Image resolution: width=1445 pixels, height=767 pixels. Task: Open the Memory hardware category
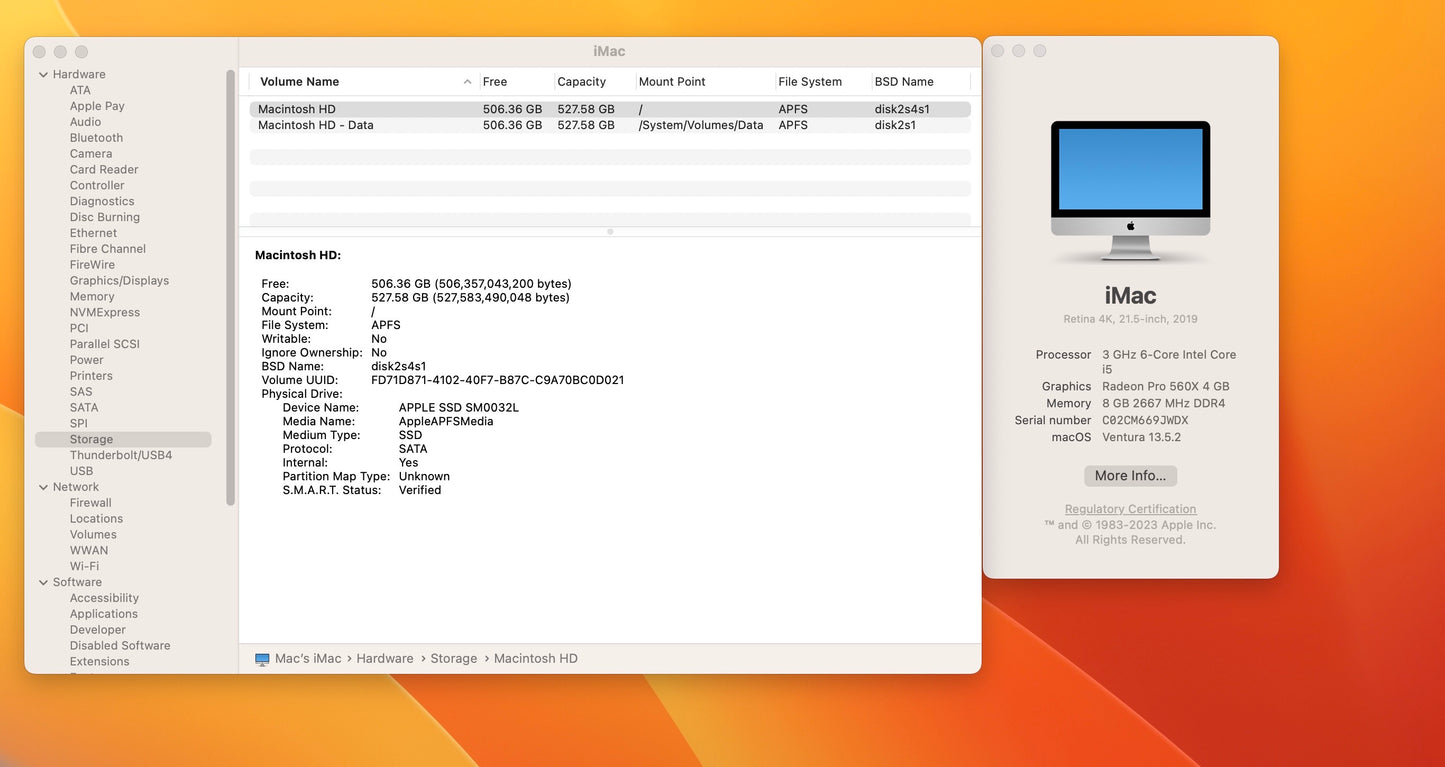(92, 297)
